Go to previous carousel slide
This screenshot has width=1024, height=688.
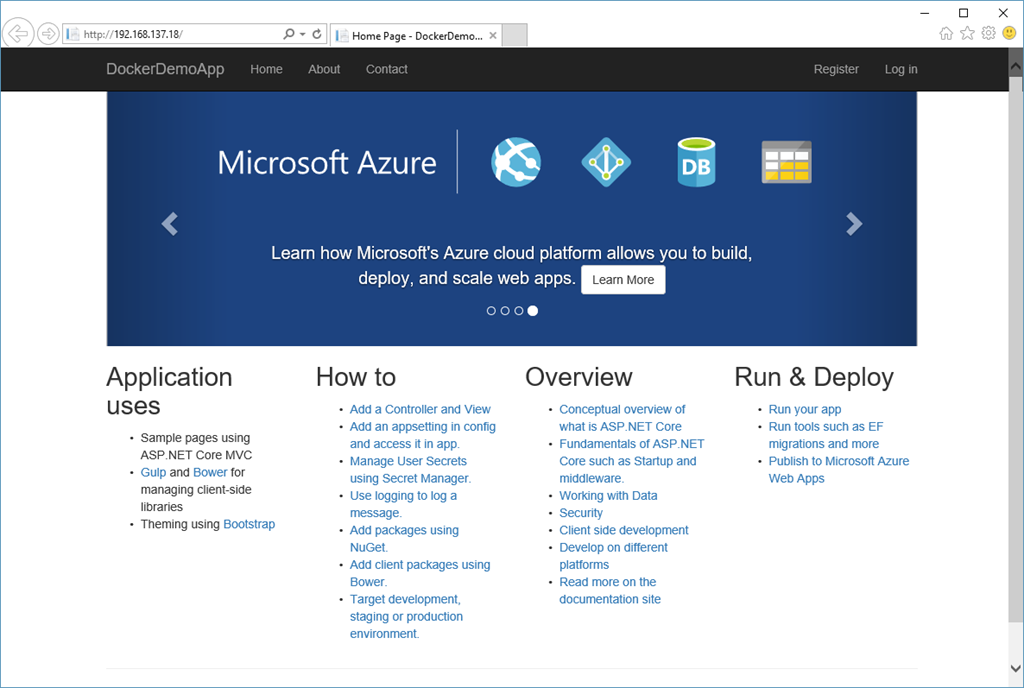(170, 224)
